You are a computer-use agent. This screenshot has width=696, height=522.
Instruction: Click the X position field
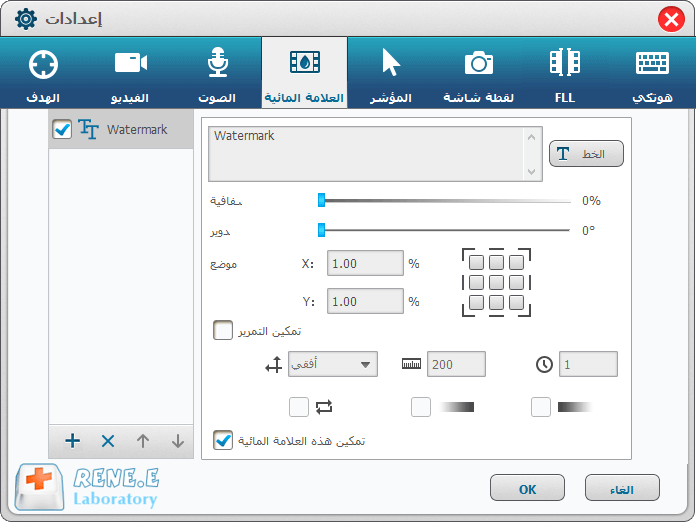coord(365,263)
